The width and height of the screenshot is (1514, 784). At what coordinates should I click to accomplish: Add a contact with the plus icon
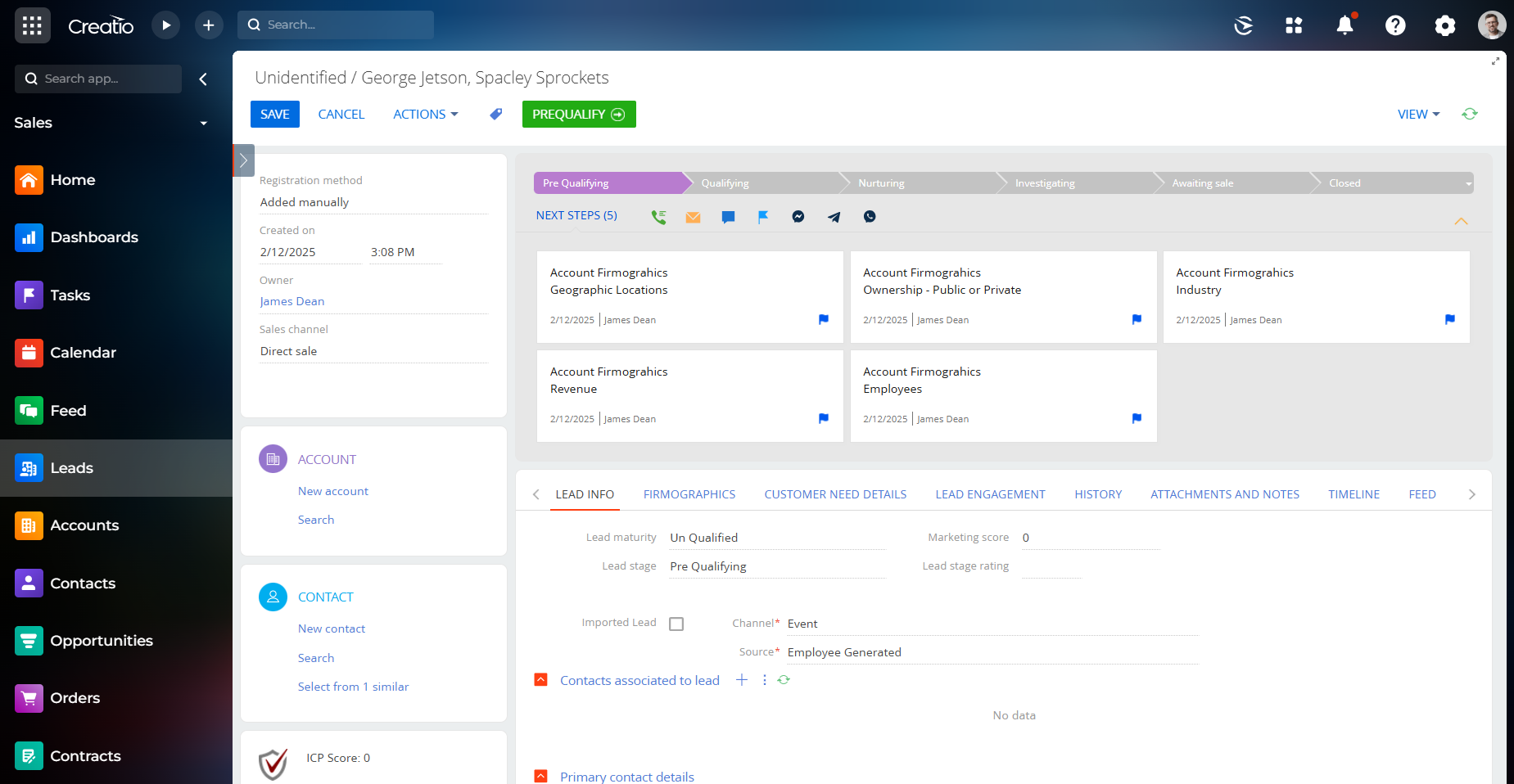coord(742,680)
